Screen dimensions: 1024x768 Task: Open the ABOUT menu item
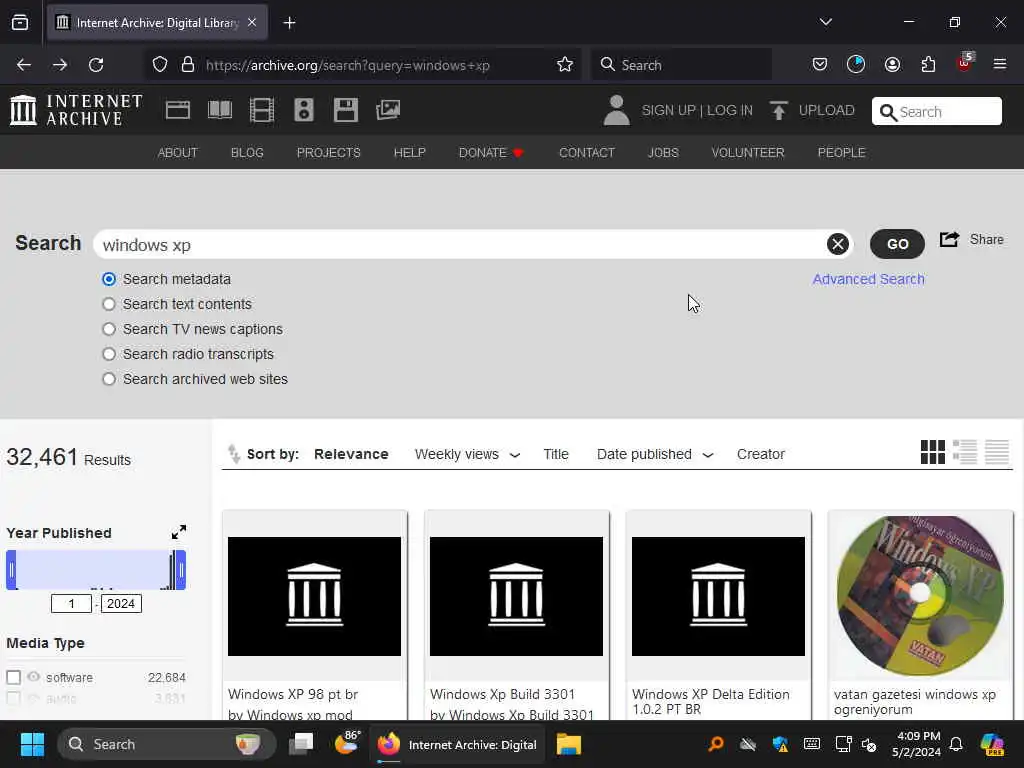(177, 153)
